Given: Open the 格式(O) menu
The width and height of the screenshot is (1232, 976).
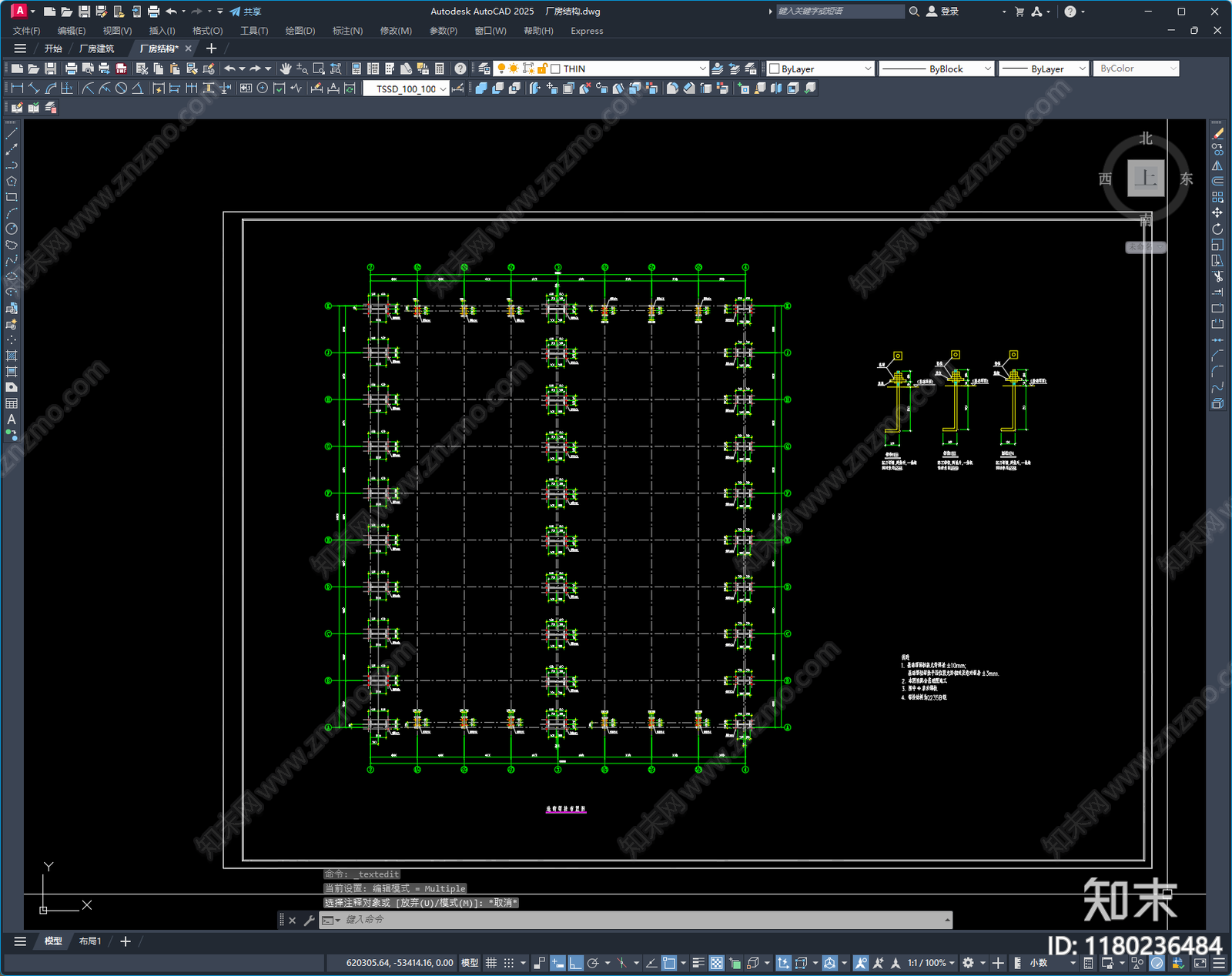Looking at the screenshot, I should tap(207, 31).
